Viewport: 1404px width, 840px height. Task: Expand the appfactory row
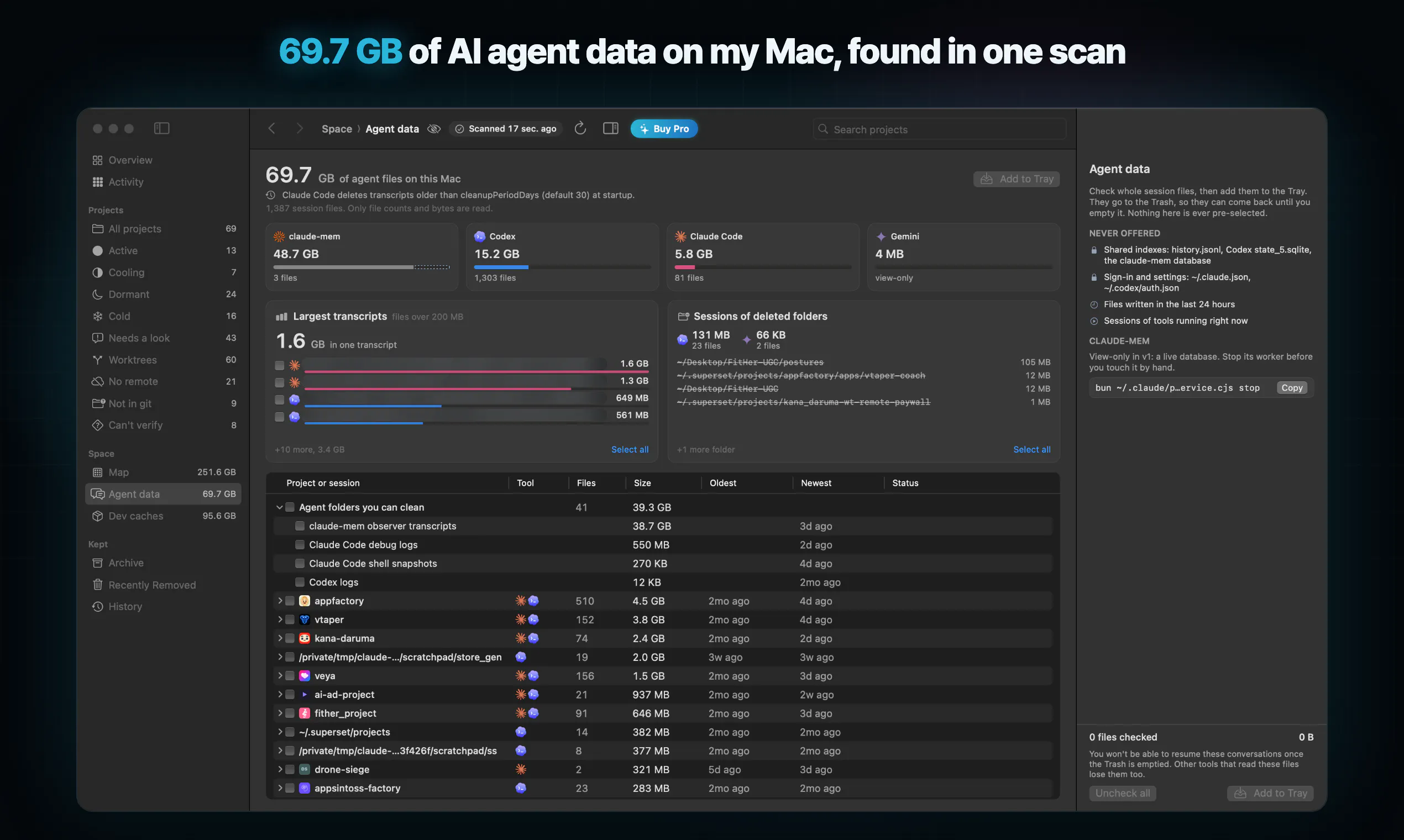pos(279,601)
